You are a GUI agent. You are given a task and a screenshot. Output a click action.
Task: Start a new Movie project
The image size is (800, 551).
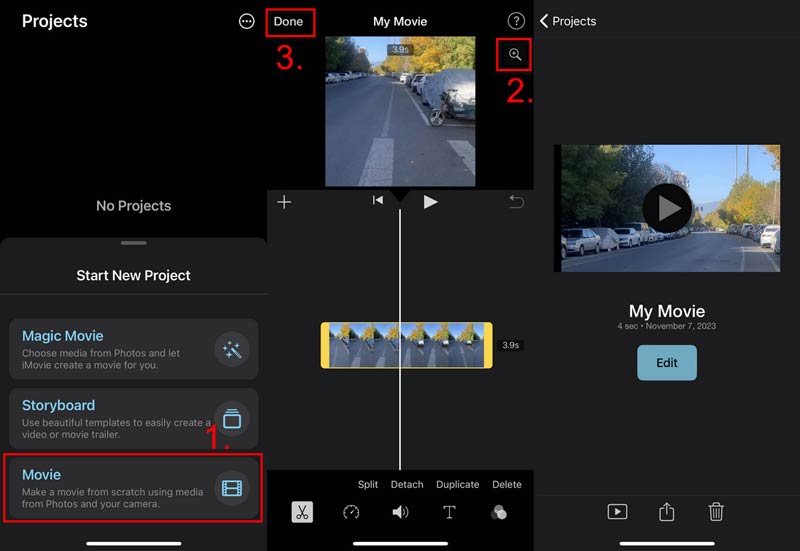pos(134,488)
